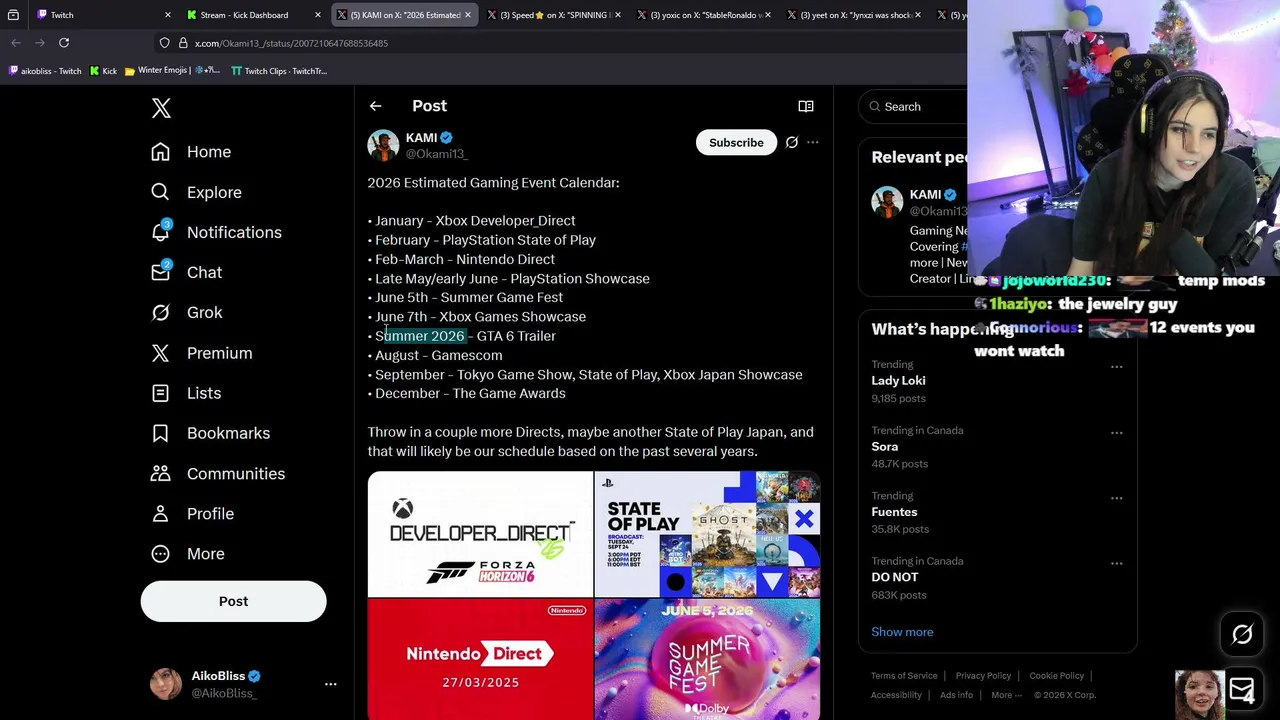Open the Bookmarks icon
The image size is (1280, 720).
tap(160, 433)
